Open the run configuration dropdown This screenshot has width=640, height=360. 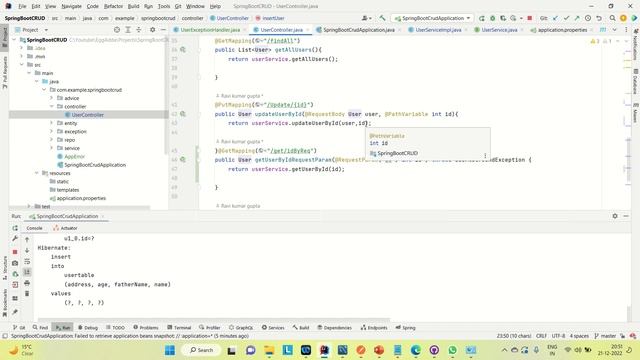pos(433,18)
